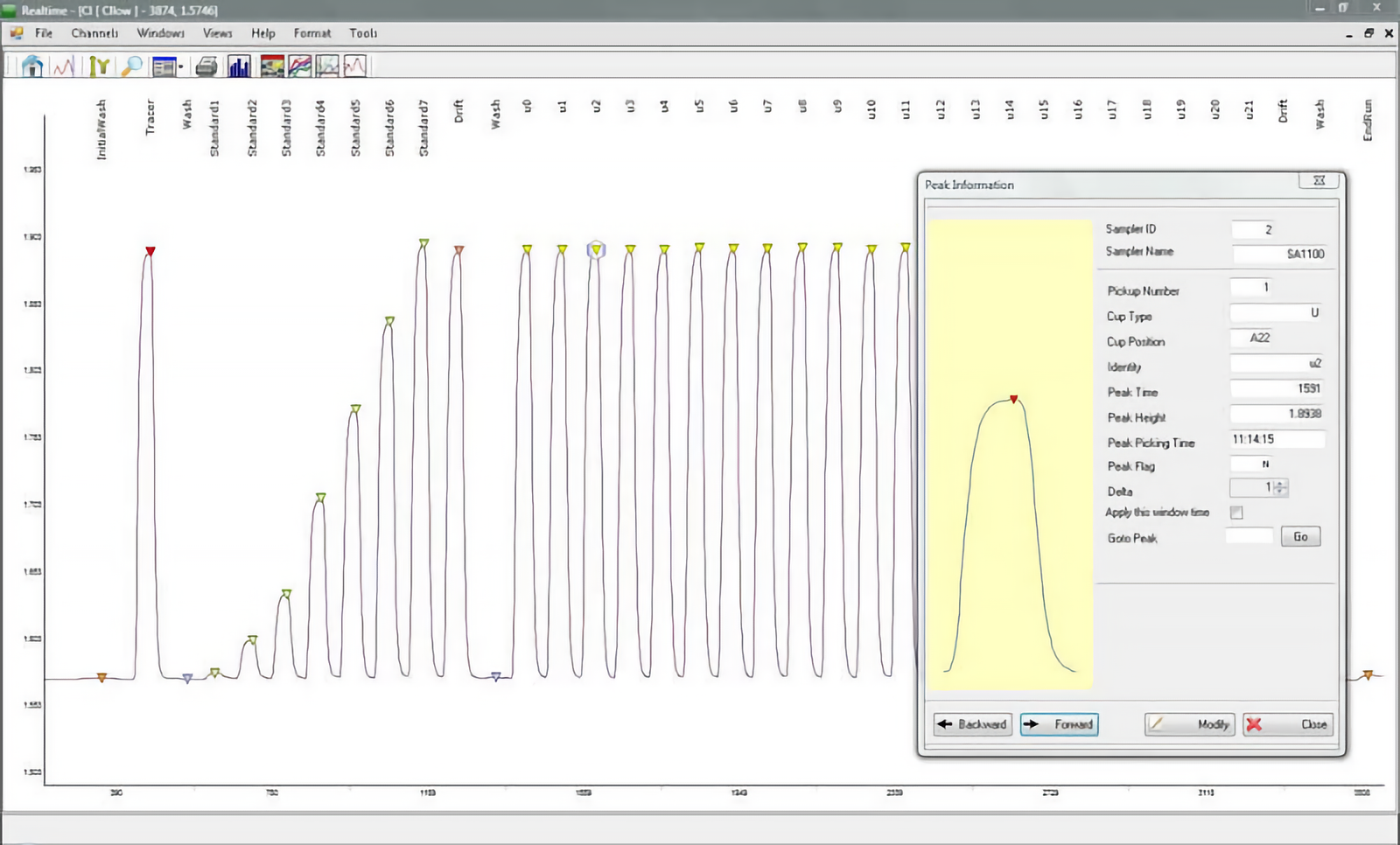Enable the Apply this window time checkbox

point(1236,513)
